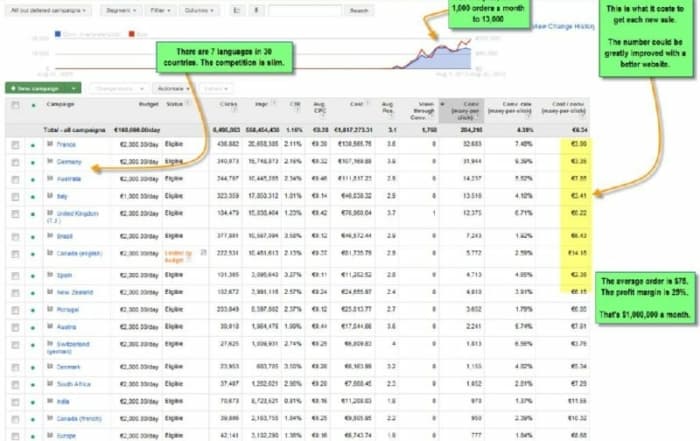Click the green status dot for Brazil
Image resolution: width=700 pixels, height=441 pixels.
click(32, 235)
